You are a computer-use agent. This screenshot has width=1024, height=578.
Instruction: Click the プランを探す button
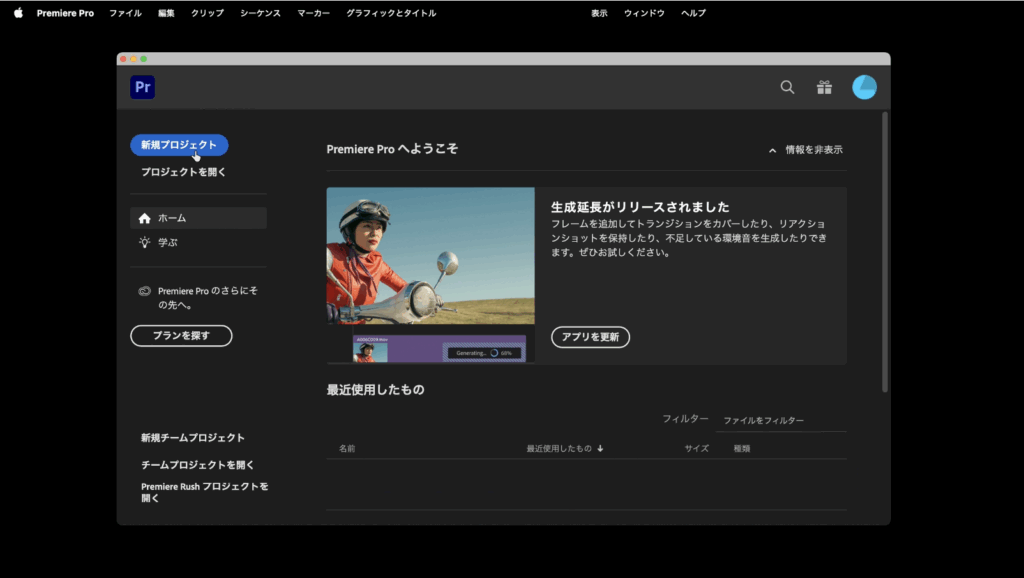click(181, 336)
